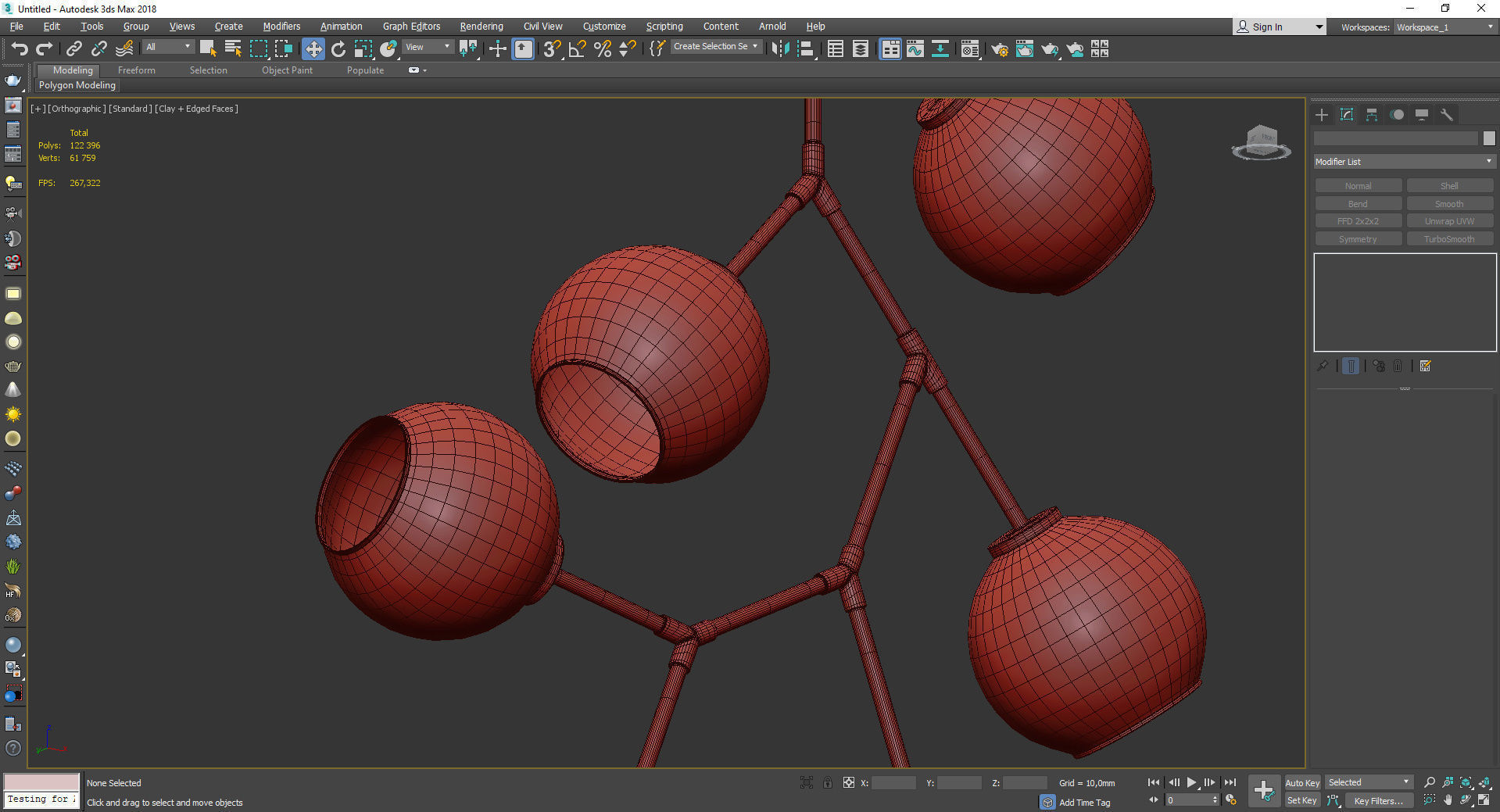Switch to the Object Paint ribbon tab

(x=287, y=70)
